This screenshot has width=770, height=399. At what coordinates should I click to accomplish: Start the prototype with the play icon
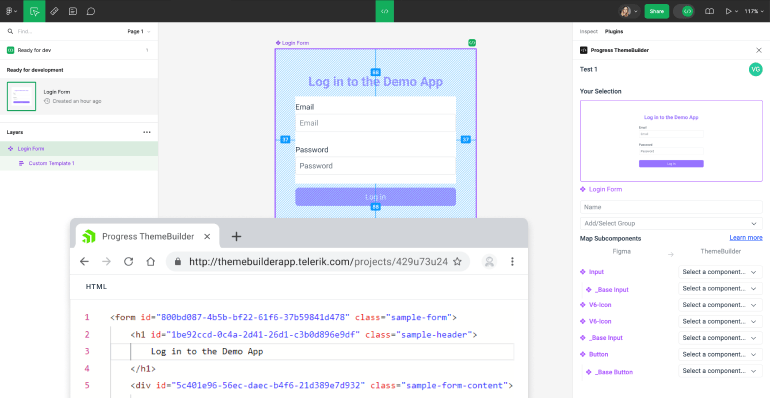(x=728, y=11)
